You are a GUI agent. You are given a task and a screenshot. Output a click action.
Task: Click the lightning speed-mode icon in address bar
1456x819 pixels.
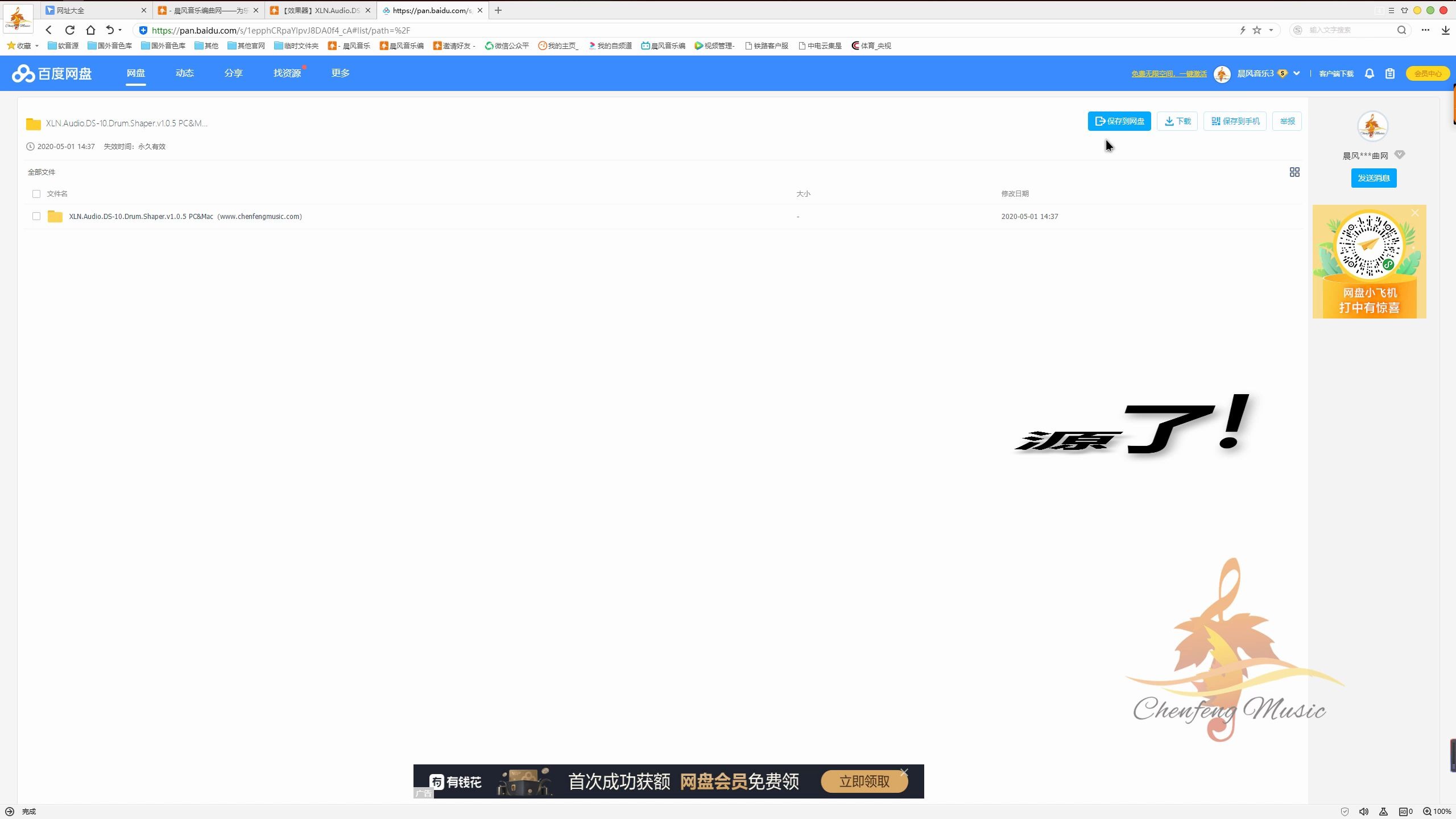click(1243, 30)
